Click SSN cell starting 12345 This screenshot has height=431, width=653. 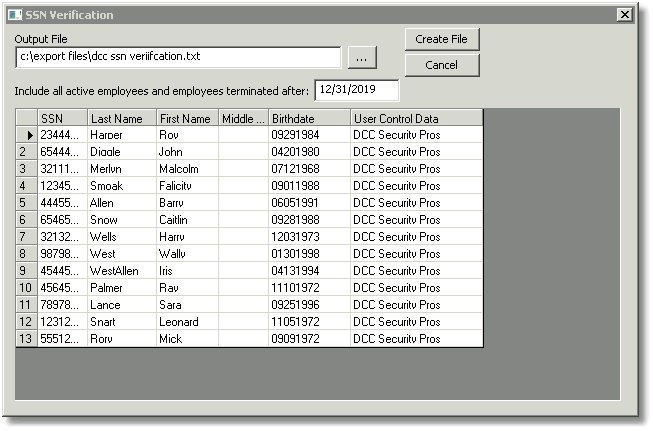tap(62, 186)
